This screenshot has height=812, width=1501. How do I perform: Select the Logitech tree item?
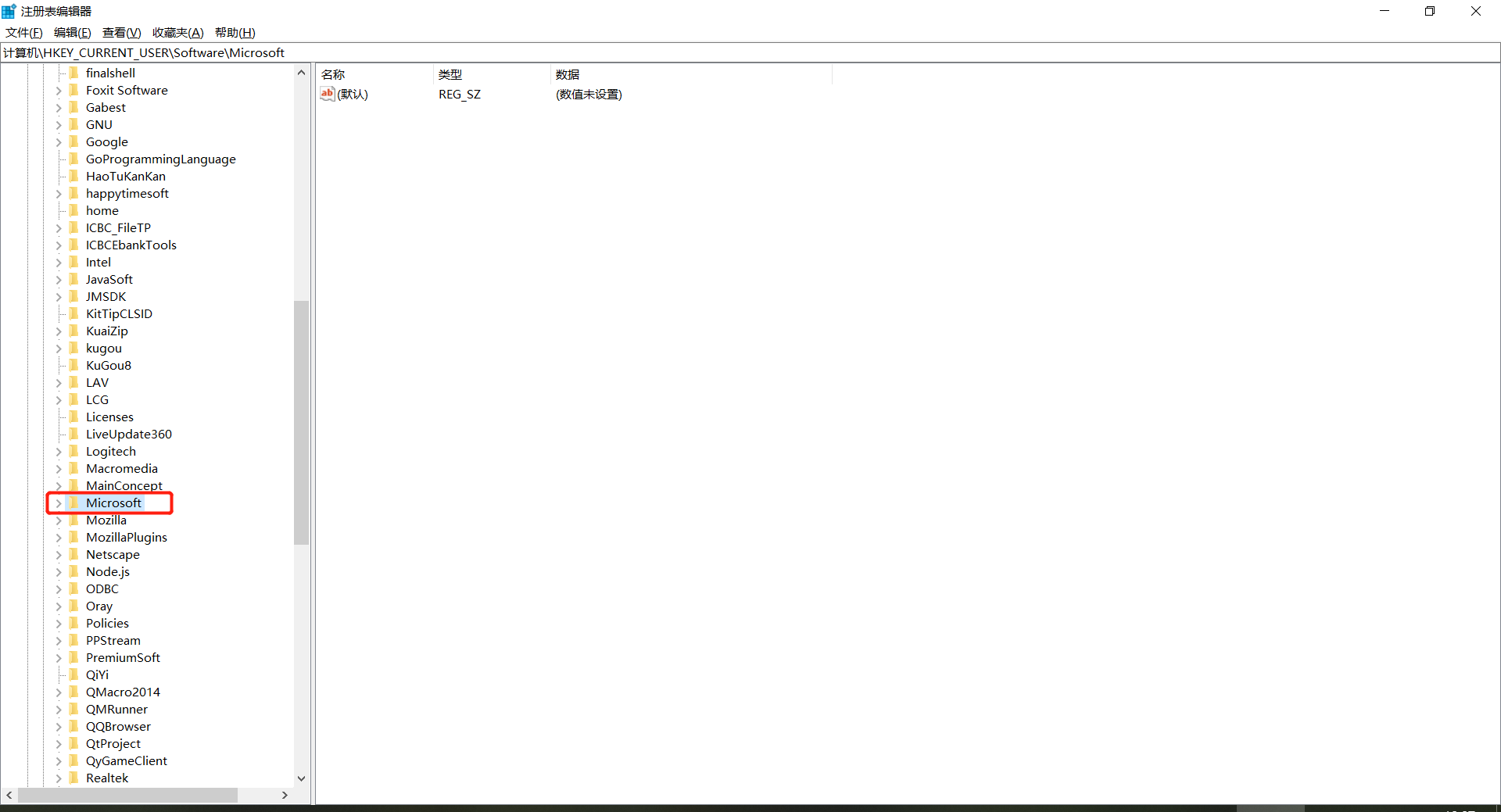pyautogui.click(x=110, y=451)
